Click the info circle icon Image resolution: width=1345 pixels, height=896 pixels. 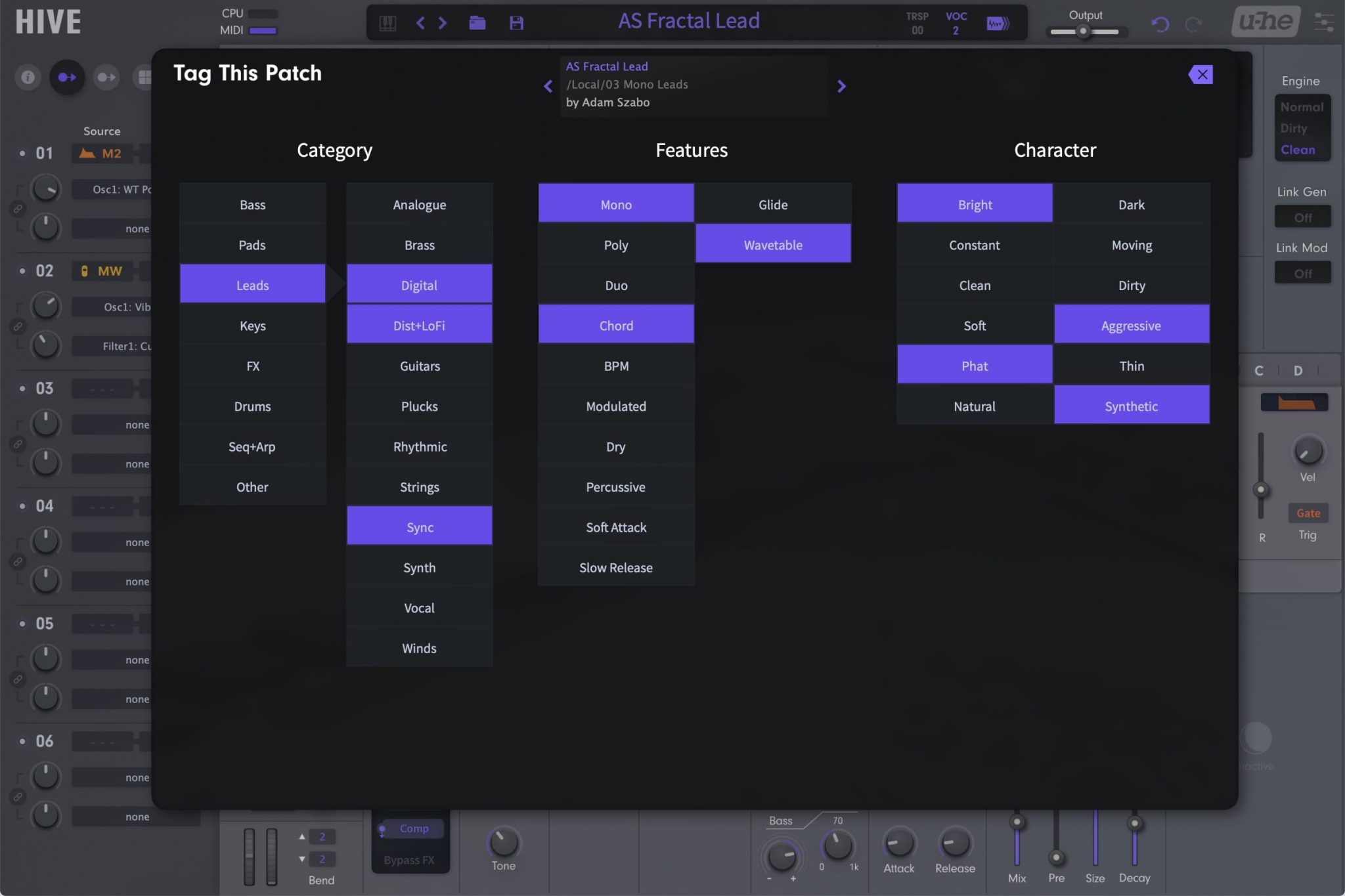click(x=28, y=77)
